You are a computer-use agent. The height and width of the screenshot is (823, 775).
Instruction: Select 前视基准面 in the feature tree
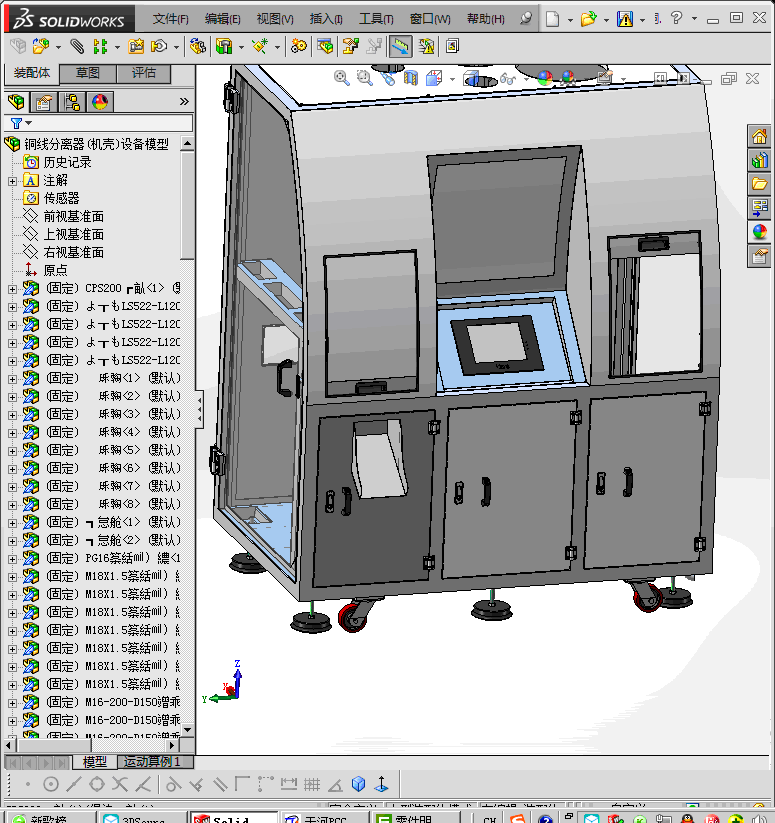pyautogui.click(x=73, y=216)
